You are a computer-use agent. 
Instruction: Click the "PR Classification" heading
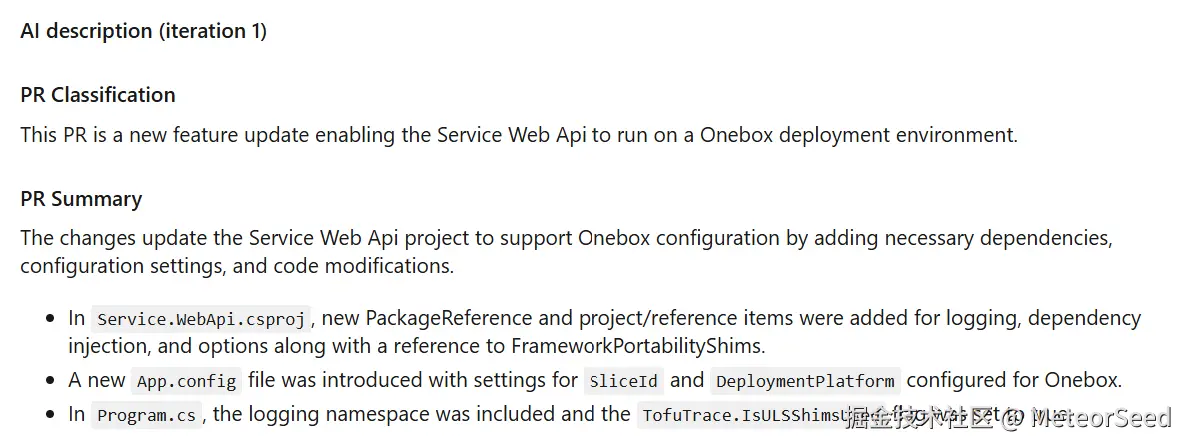coord(98,95)
